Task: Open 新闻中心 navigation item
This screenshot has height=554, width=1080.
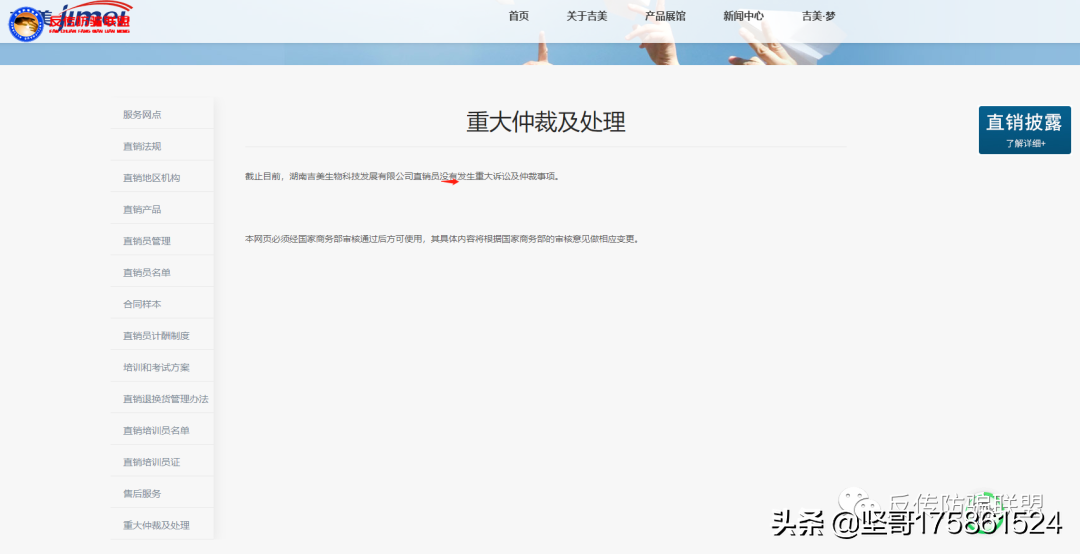Action: click(x=743, y=16)
